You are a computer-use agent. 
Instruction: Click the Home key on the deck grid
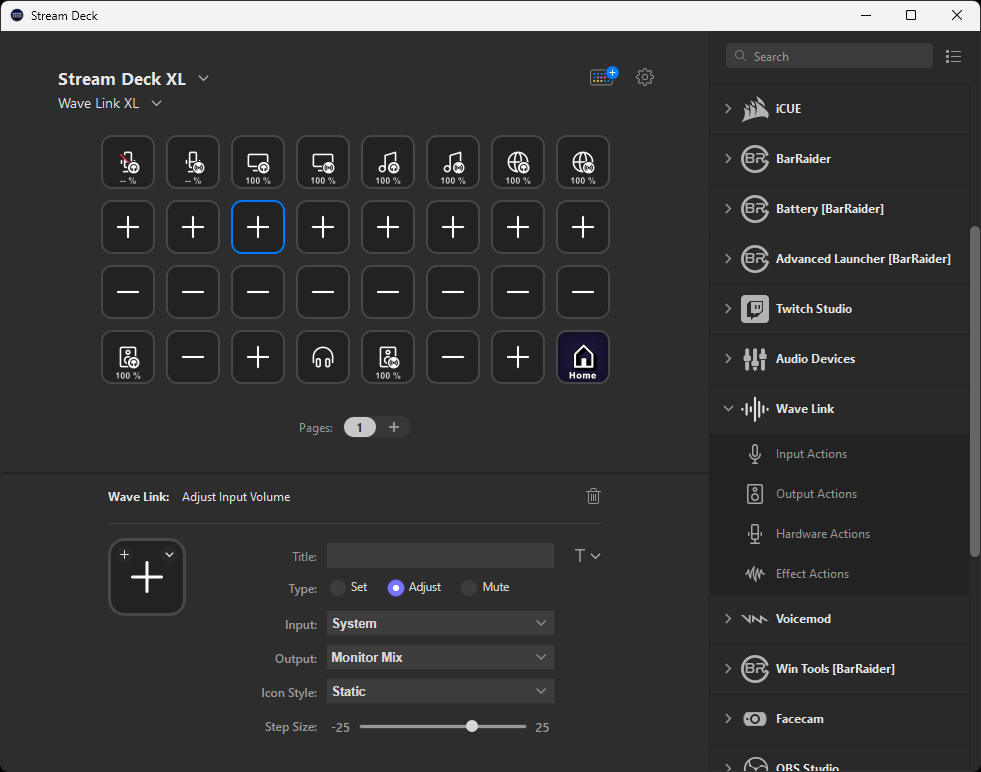pos(582,357)
